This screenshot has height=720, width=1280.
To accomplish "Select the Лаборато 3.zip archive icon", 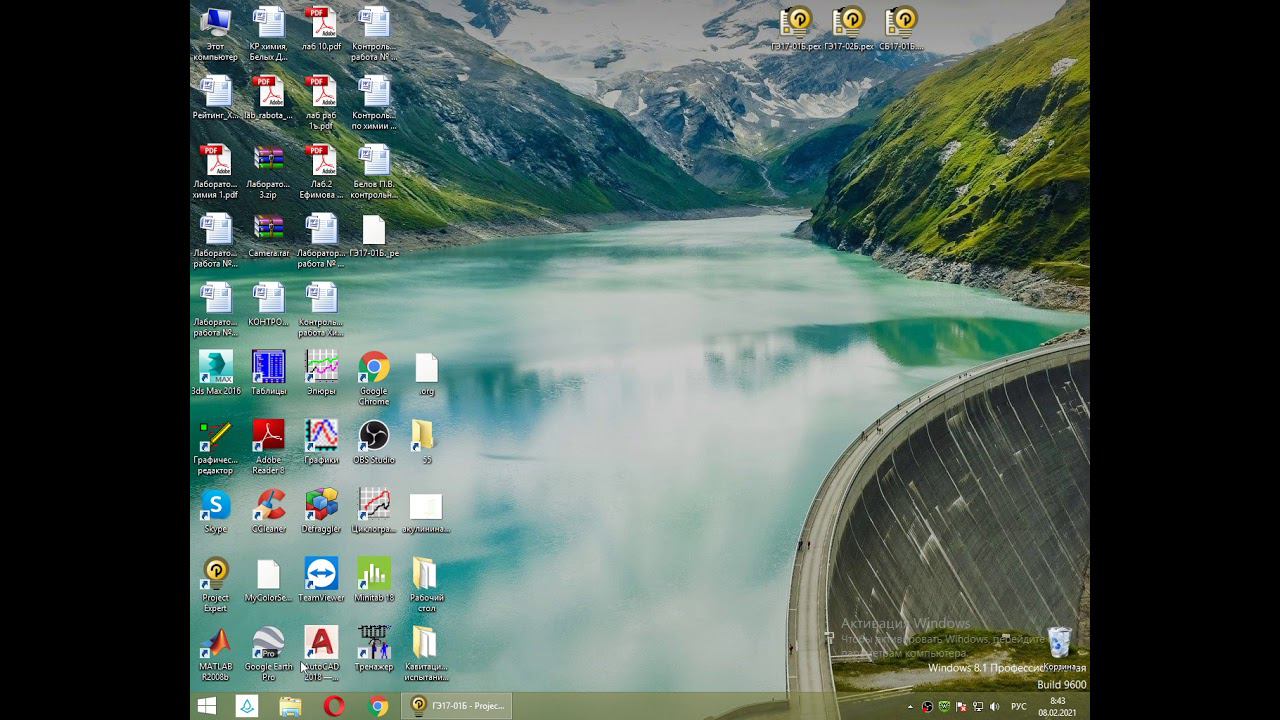I will click(x=268, y=171).
